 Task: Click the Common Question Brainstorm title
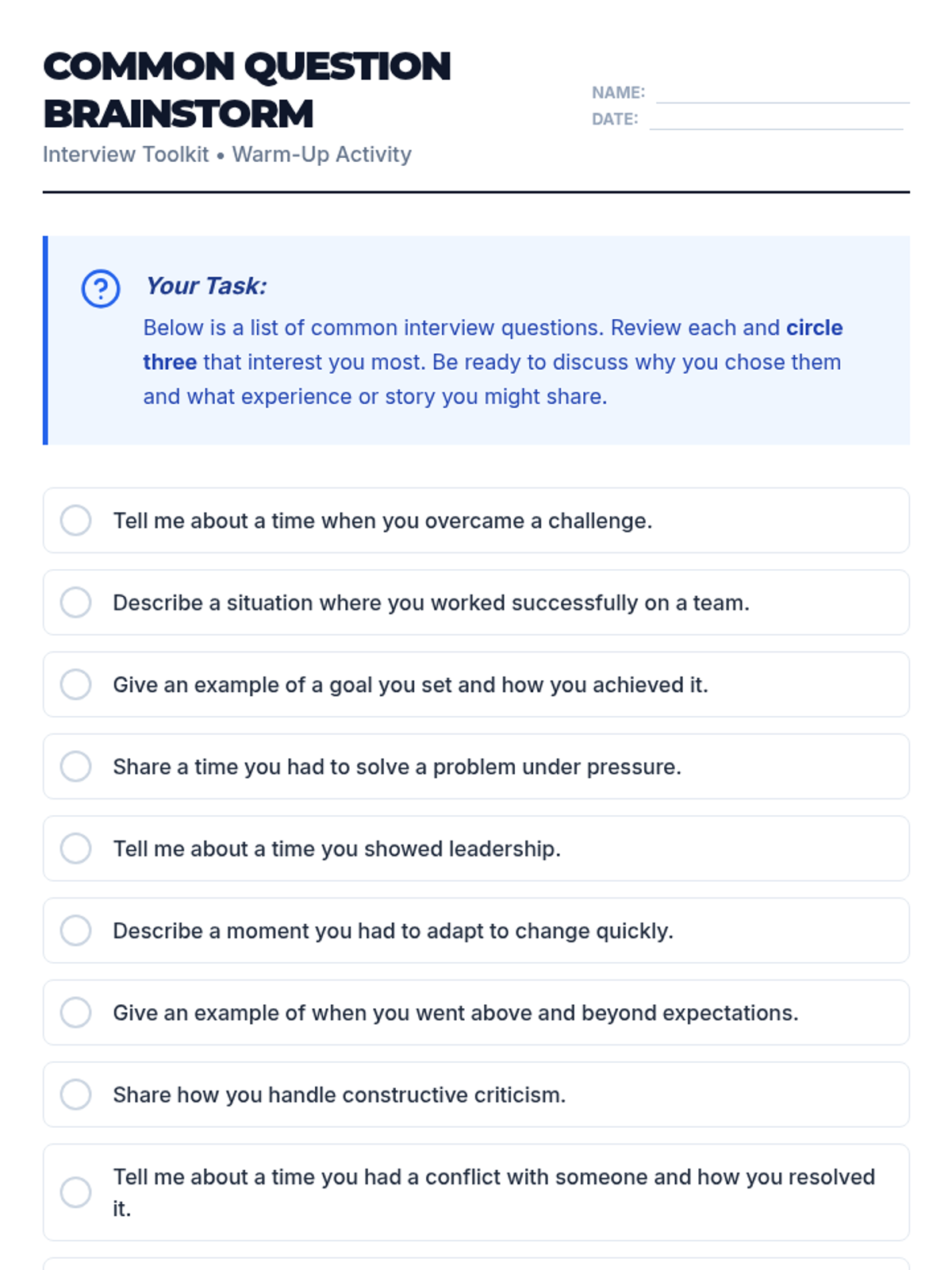(x=247, y=90)
